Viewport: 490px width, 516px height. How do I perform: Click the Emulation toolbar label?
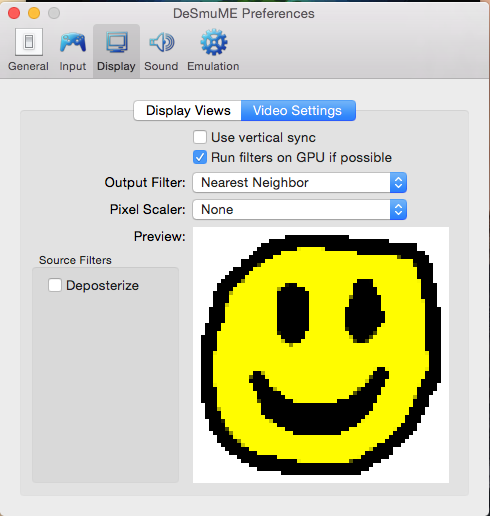[213, 66]
